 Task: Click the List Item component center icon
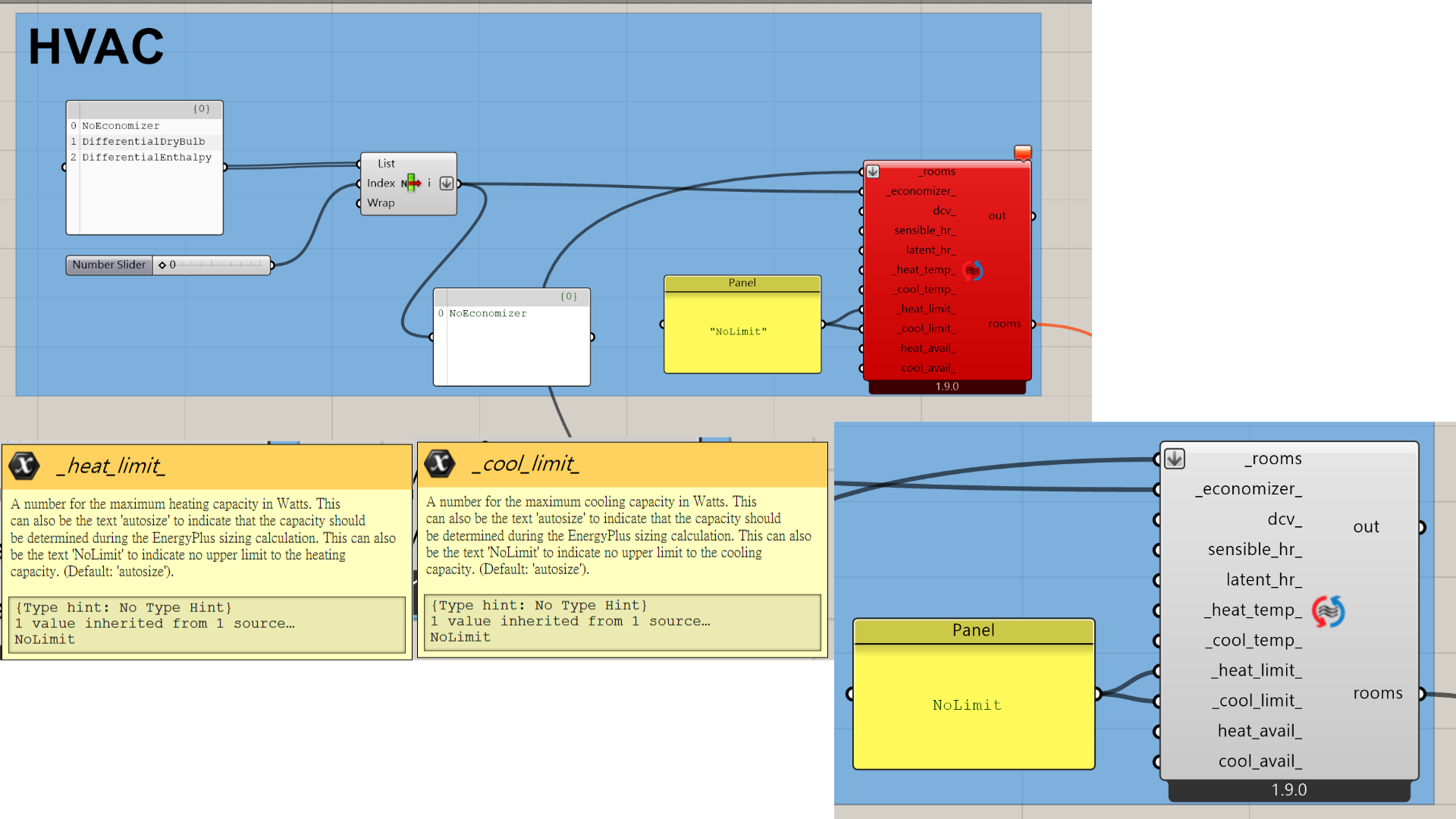(x=413, y=183)
